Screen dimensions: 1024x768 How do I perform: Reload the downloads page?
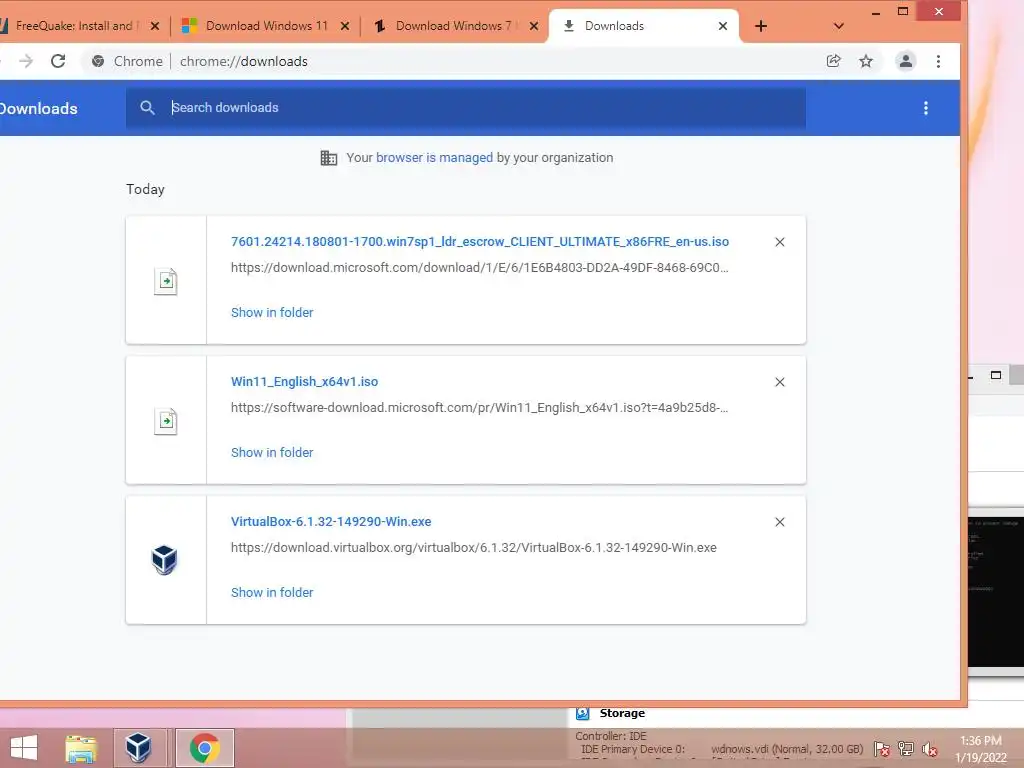[58, 61]
